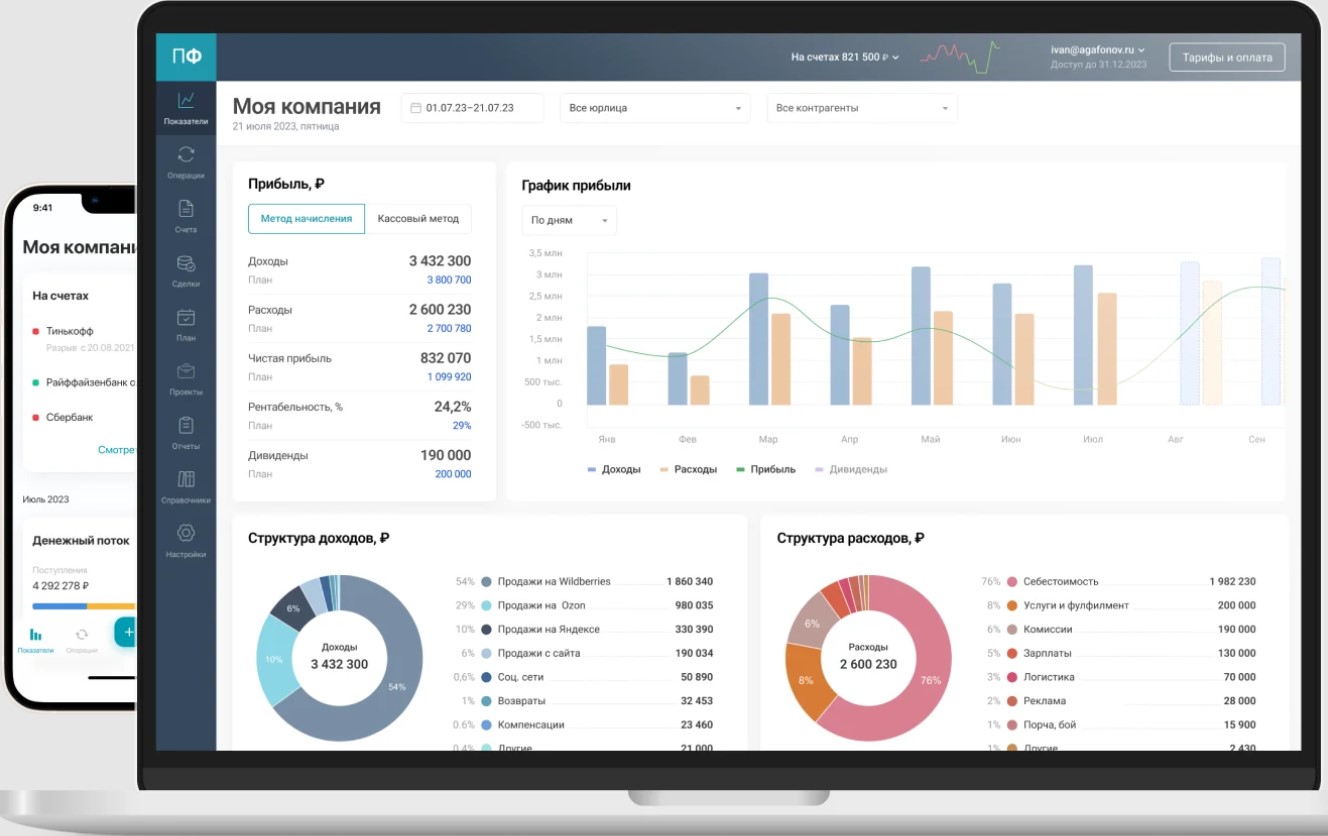Expand the На счетах 821 500 balance menu
1328x836 pixels.
[x=845, y=57]
